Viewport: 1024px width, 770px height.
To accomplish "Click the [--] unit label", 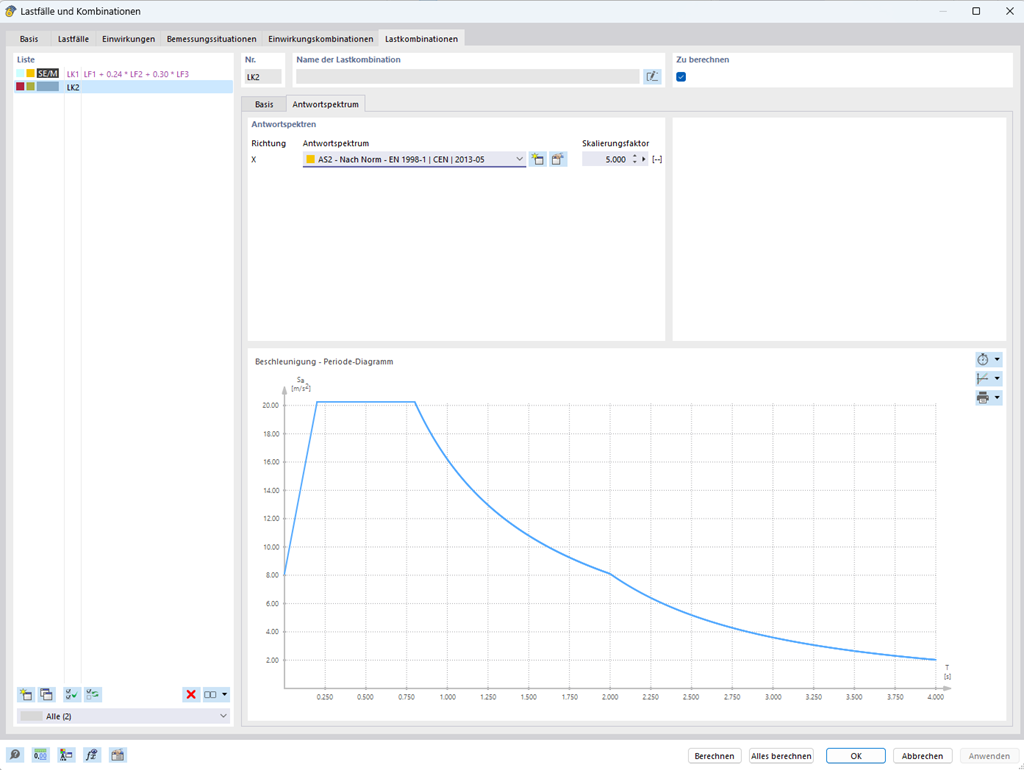I will coord(657,159).
